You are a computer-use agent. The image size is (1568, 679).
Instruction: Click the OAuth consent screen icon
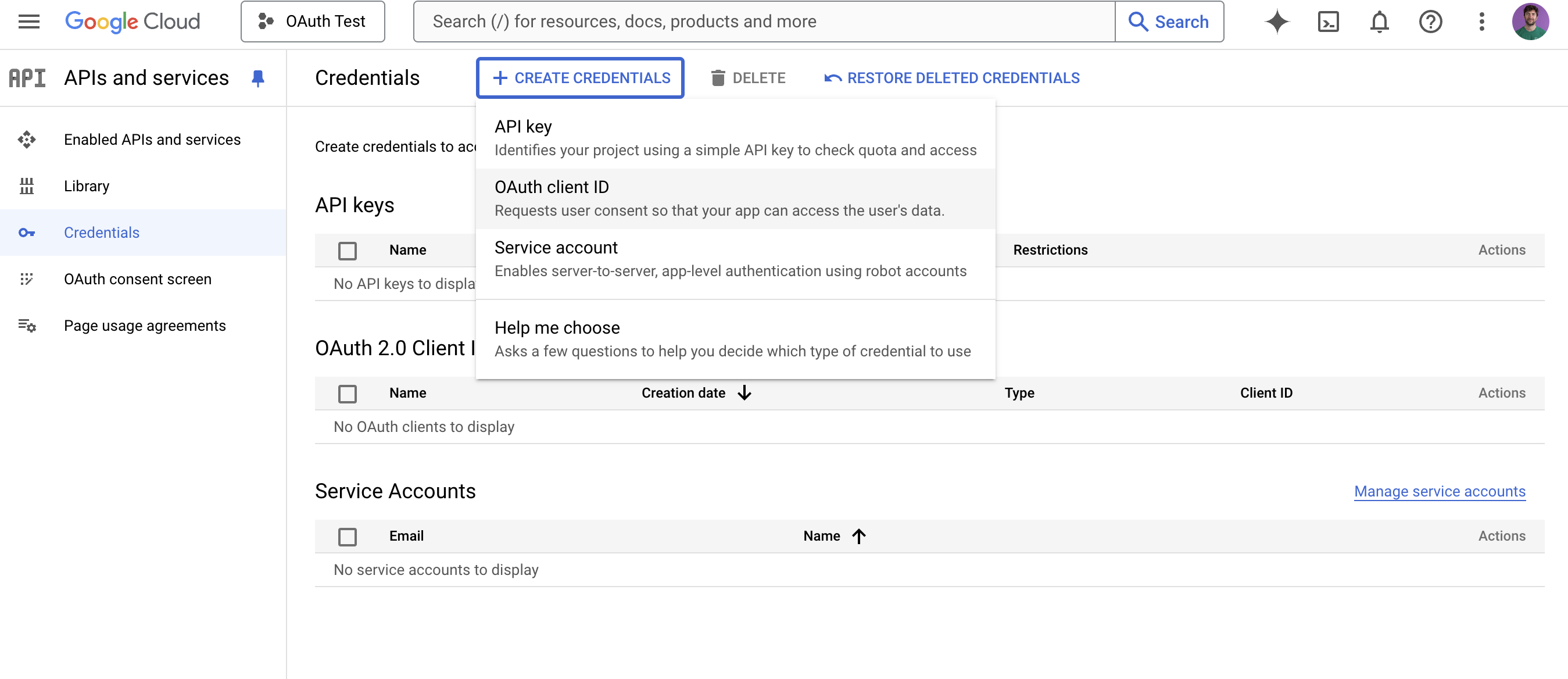[x=27, y=279]
